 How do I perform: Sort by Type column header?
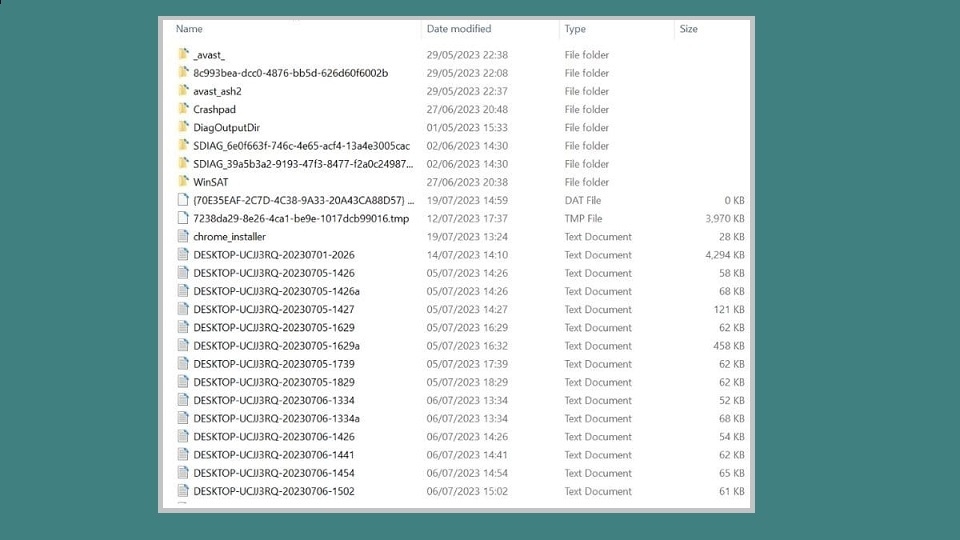[x=575, y=29]
